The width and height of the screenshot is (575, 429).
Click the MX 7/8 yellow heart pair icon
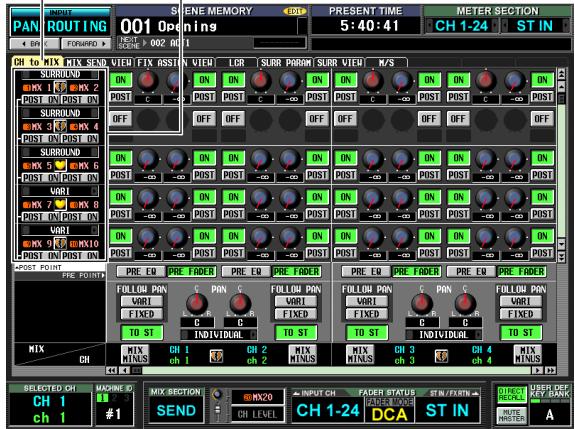(x=60, y=204)
